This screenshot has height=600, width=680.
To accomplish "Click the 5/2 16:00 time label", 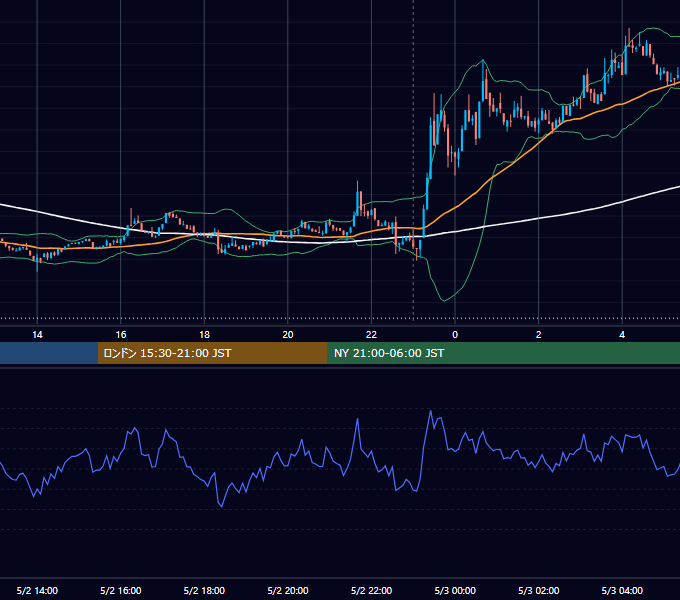I will pos(121,590).
